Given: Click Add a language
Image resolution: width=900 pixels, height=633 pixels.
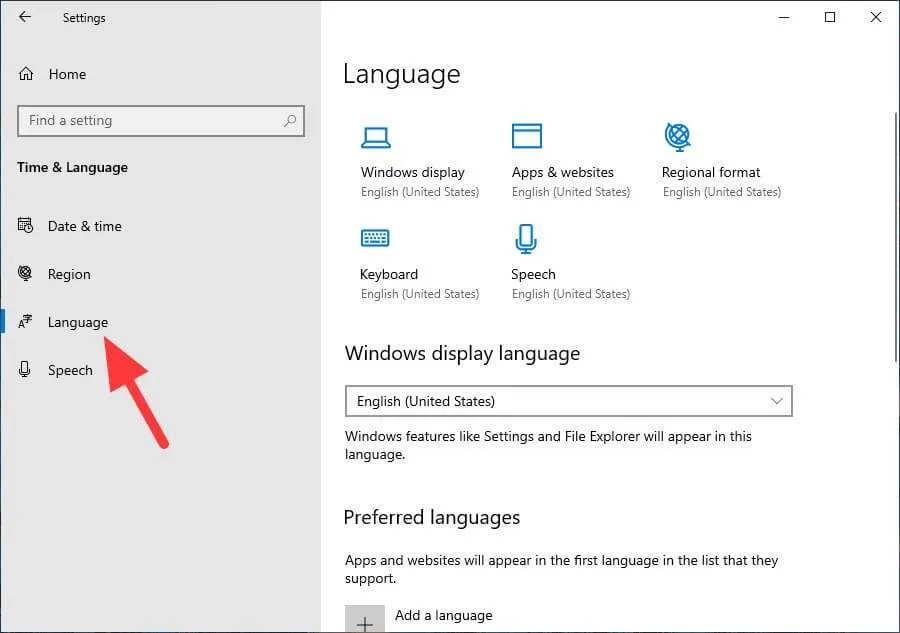Looking at the screenshot, I should click(443, 615).
